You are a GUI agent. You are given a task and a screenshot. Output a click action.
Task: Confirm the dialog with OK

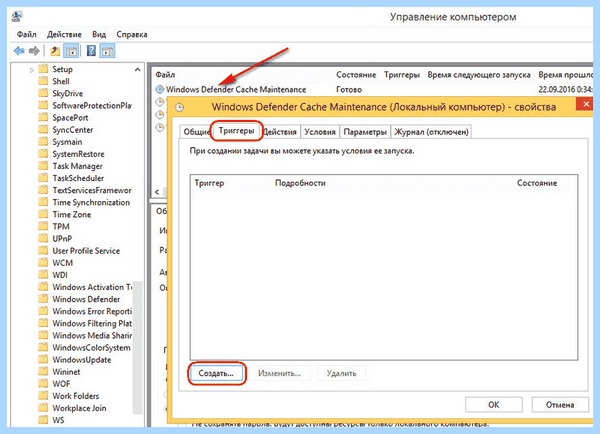pos(494,405)
